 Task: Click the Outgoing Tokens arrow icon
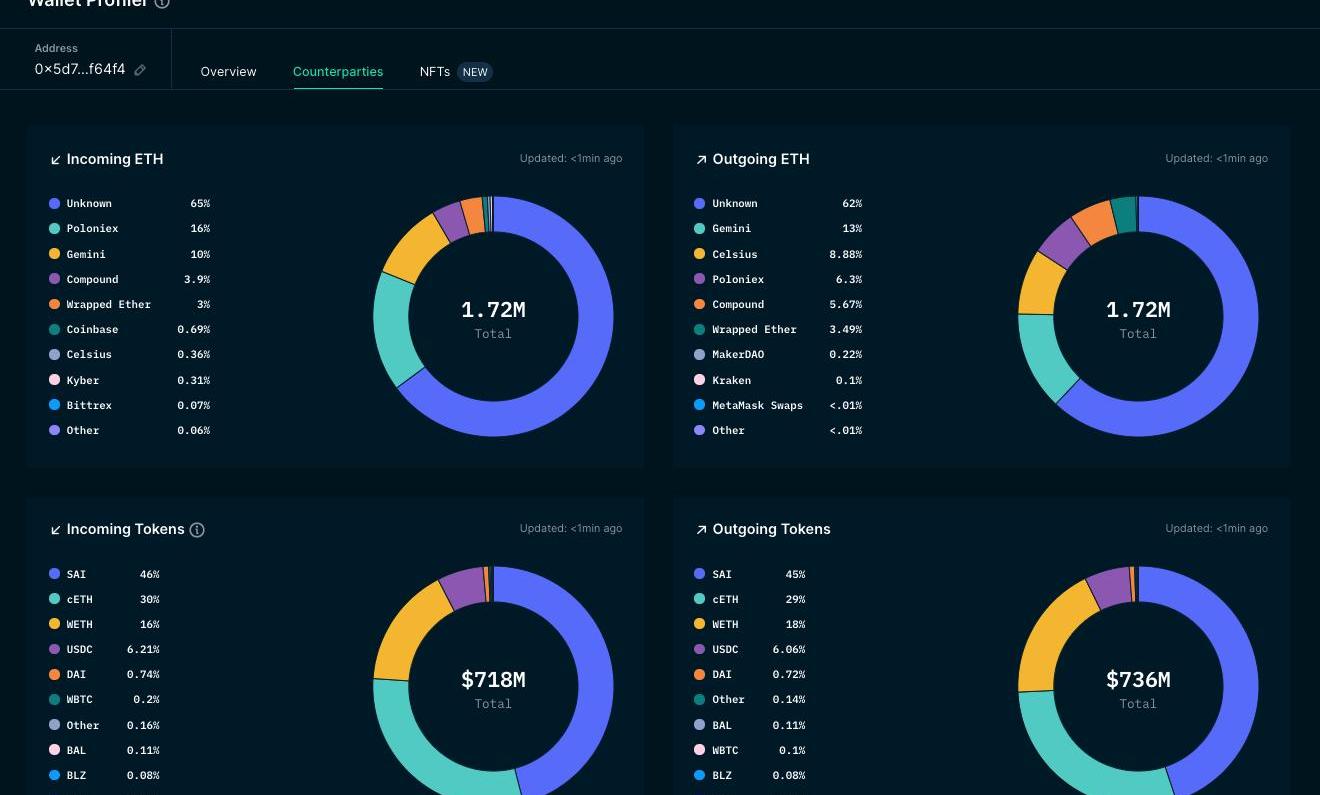tap(701, 530)
